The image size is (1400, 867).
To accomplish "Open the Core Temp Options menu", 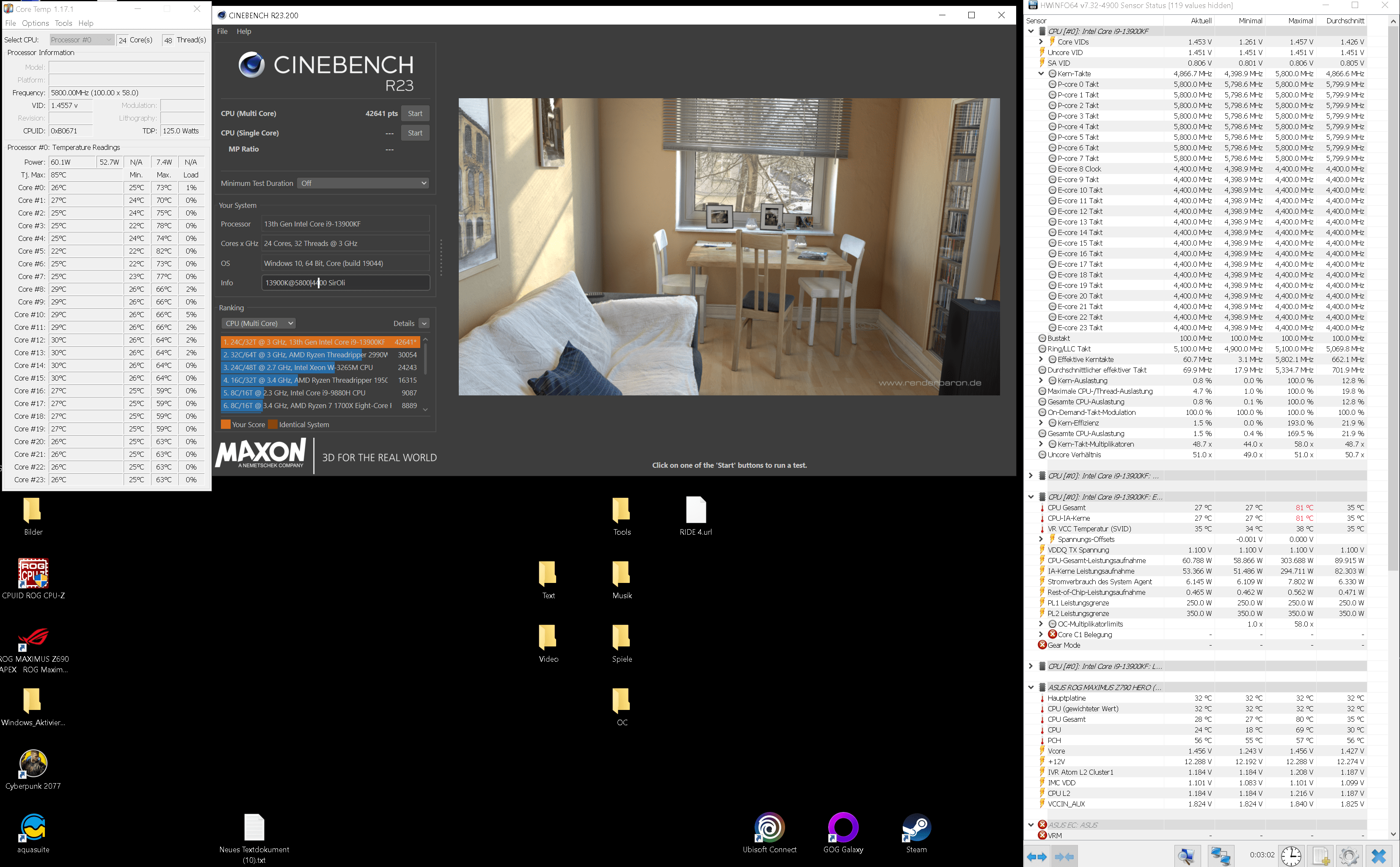I will pos(35,23).
